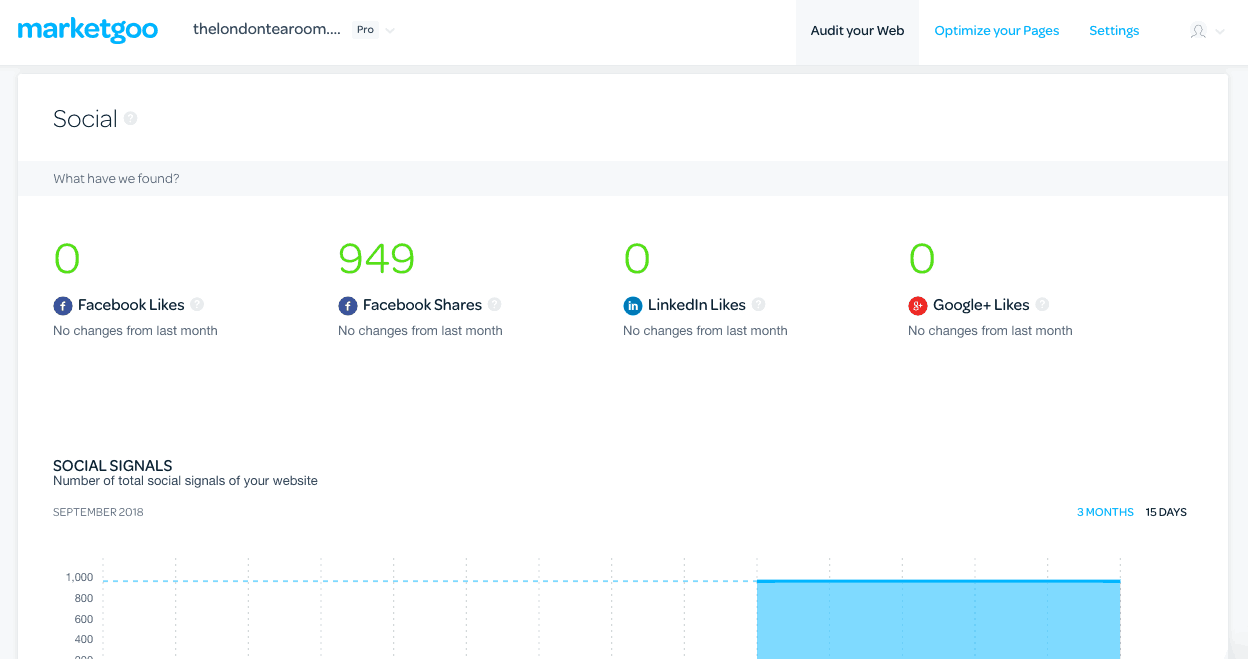Click the LinkedIn icon beside LinkedIn Likes
The image size is (1248, 659).
[x=632, y=306]
